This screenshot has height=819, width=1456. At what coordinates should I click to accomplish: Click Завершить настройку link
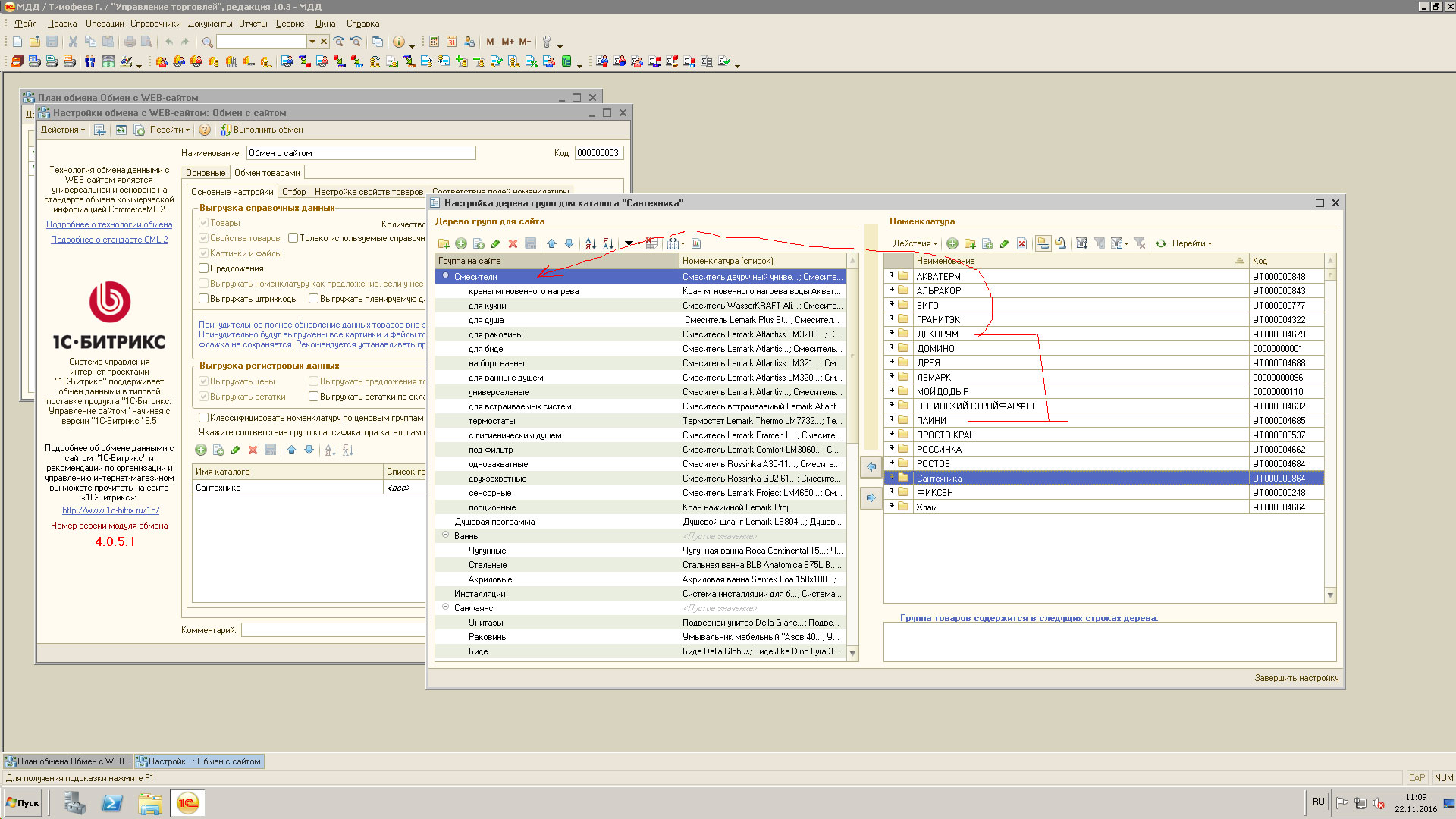coord(1296,678)
